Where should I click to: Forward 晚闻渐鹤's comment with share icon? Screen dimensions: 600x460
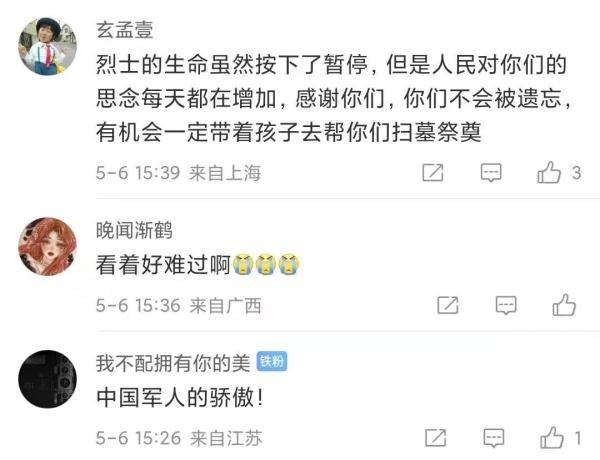448,305
